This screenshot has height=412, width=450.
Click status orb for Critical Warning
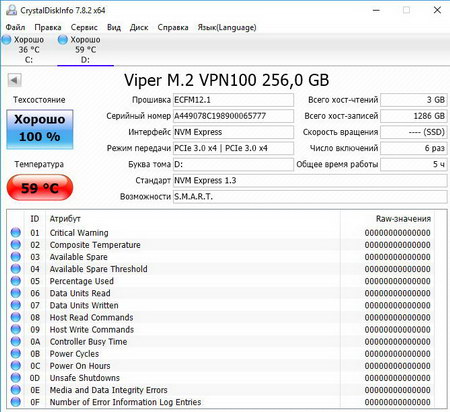tap(16, 233)
